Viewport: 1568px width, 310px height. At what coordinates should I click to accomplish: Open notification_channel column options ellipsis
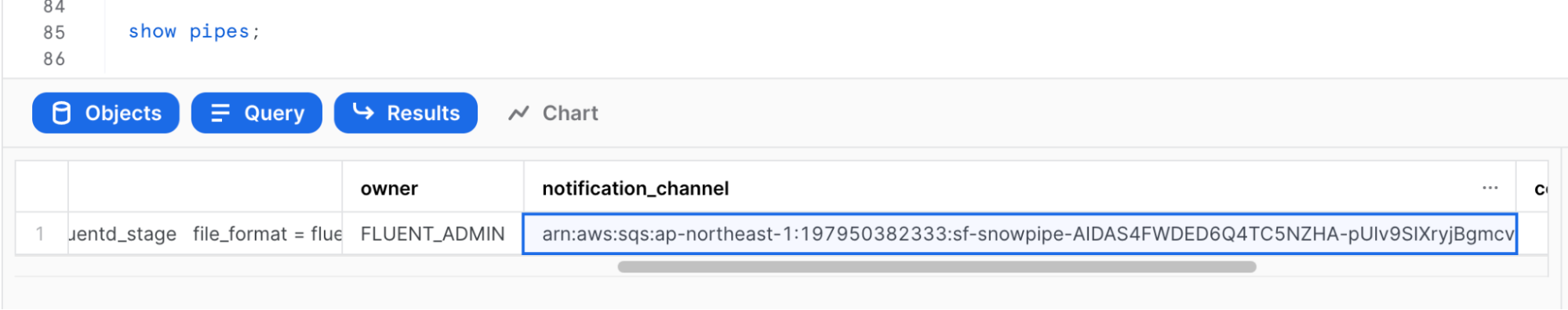[x=1490, y=188]
